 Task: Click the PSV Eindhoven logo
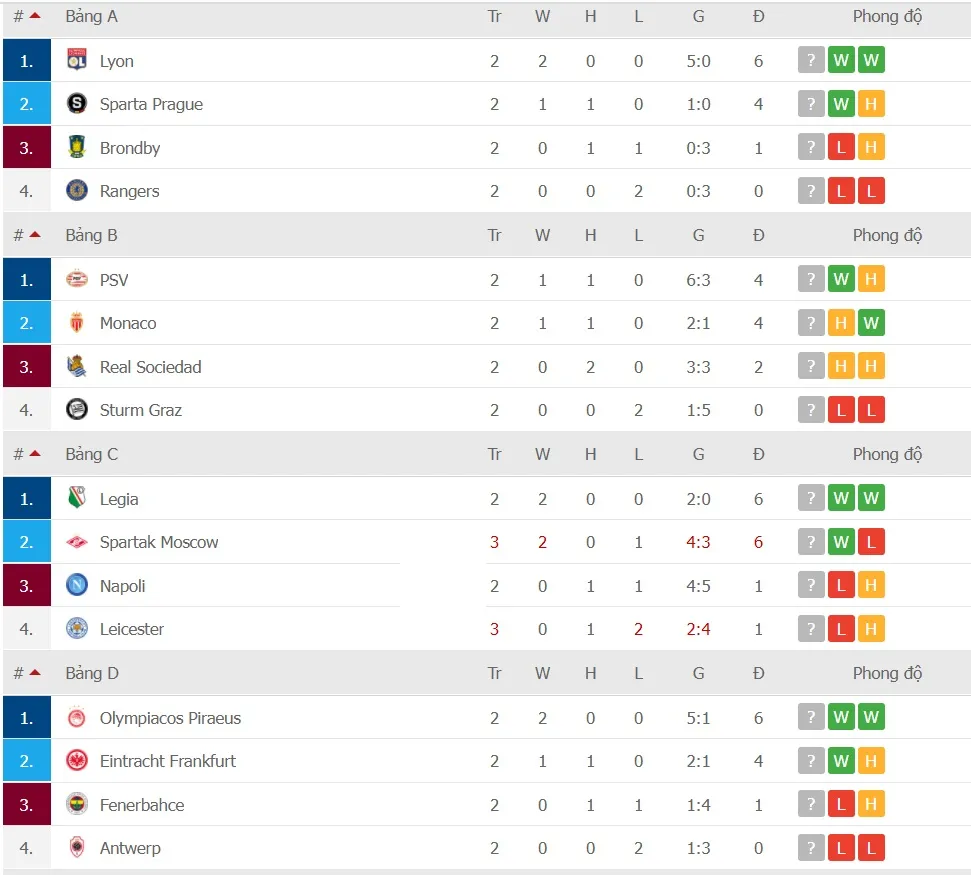pos(76,279)
